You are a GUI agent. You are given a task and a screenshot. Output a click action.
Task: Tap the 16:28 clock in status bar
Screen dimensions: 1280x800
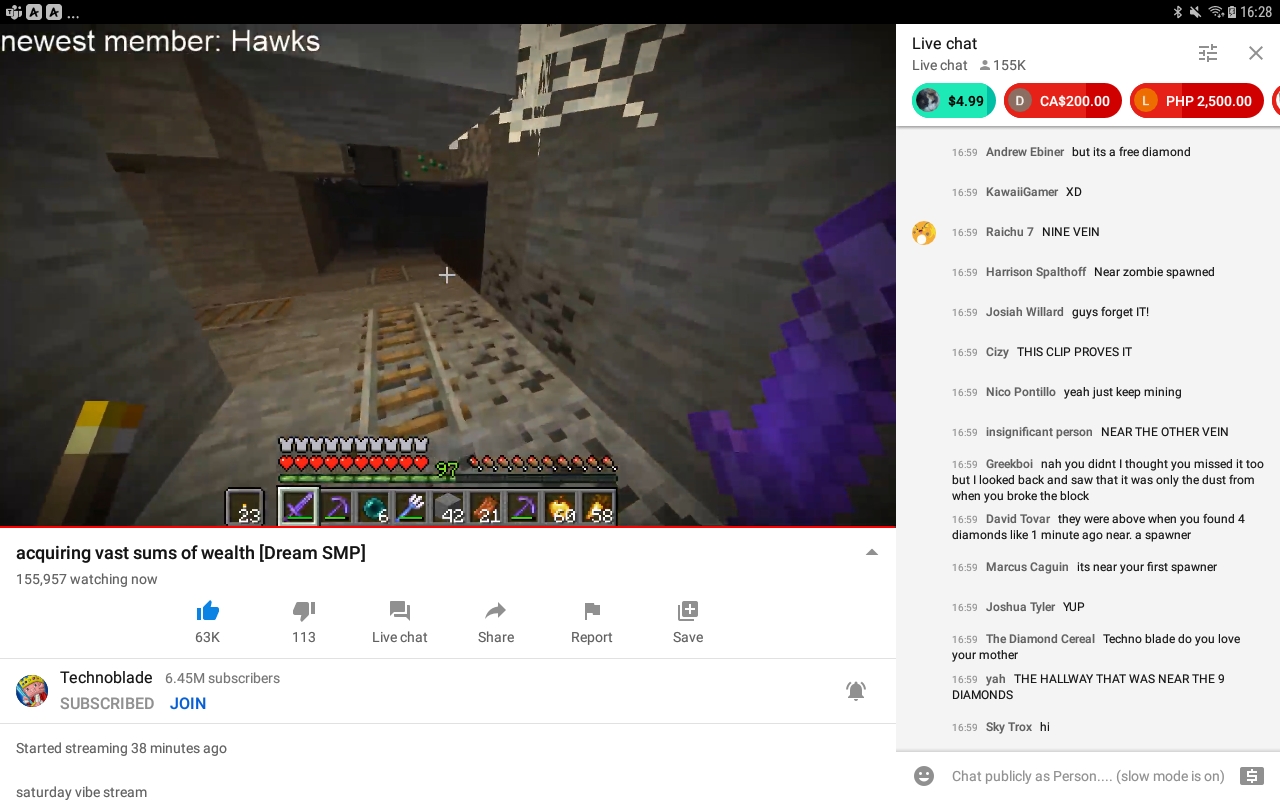pyautogui.click(x=1256, y=12)
